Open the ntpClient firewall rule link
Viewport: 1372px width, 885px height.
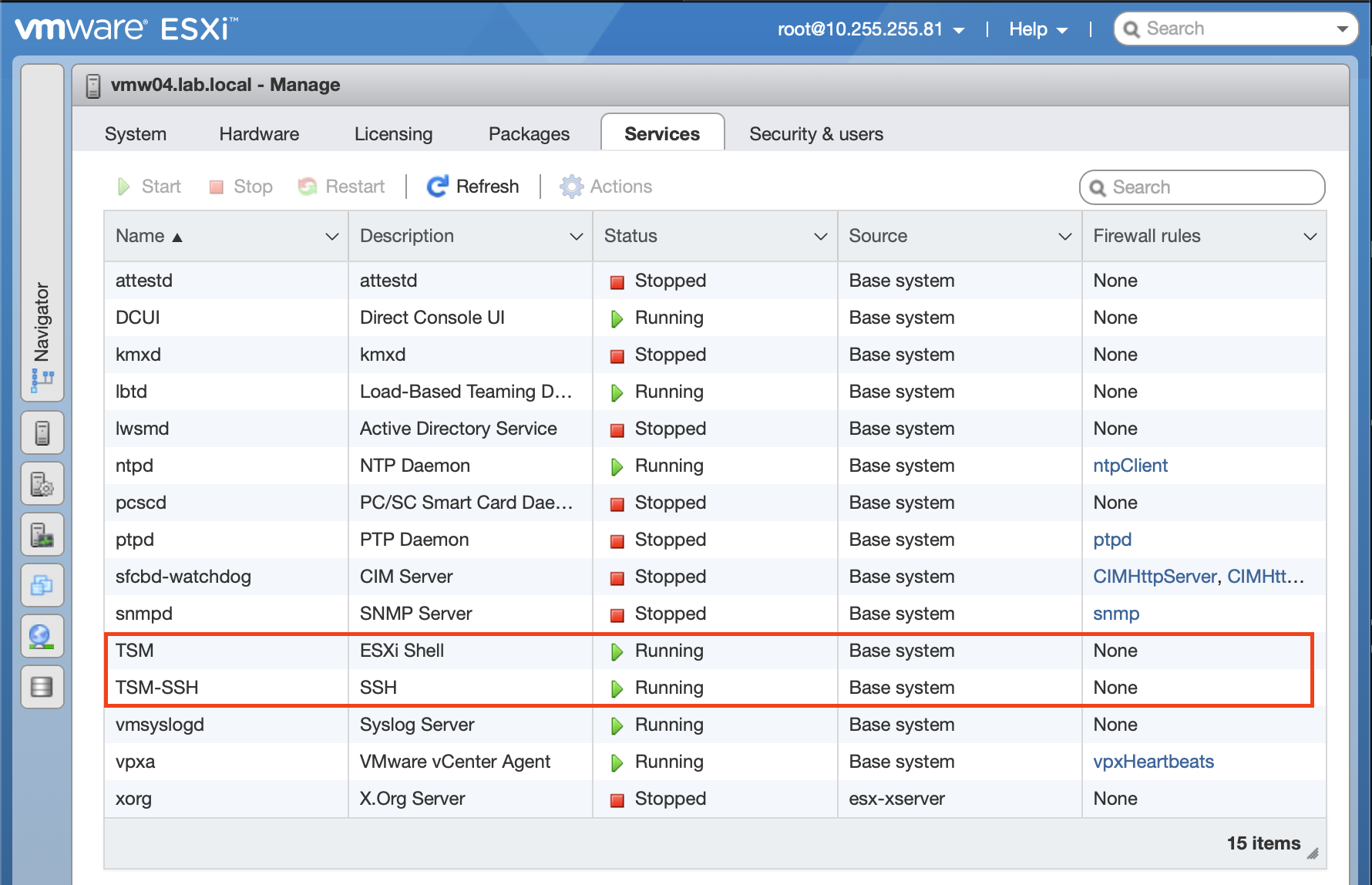coord(1130,466)
